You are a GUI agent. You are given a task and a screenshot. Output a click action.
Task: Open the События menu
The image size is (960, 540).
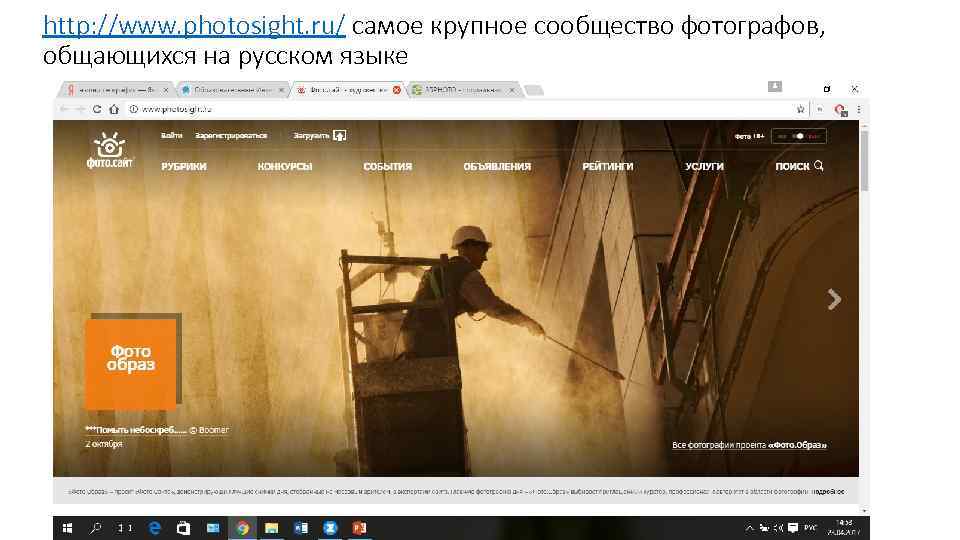[x=388, y=167]
